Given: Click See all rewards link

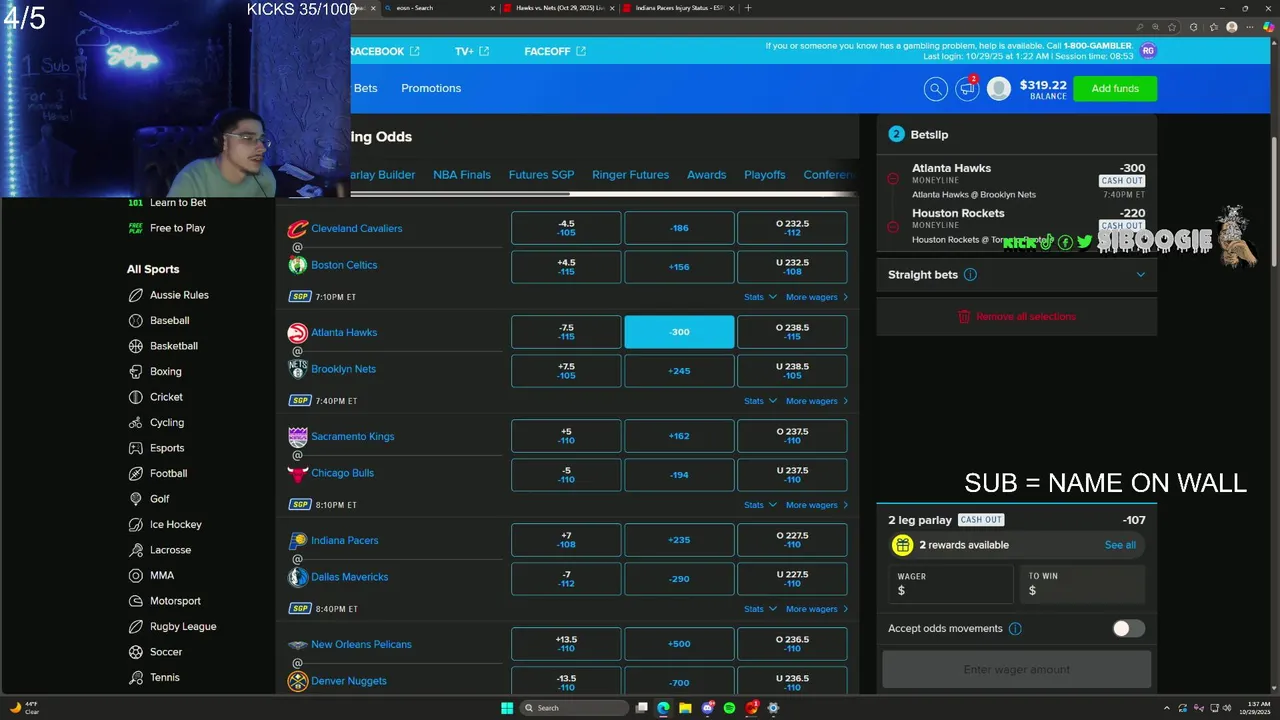Looking at the screenshot, I should point(1120,545).
